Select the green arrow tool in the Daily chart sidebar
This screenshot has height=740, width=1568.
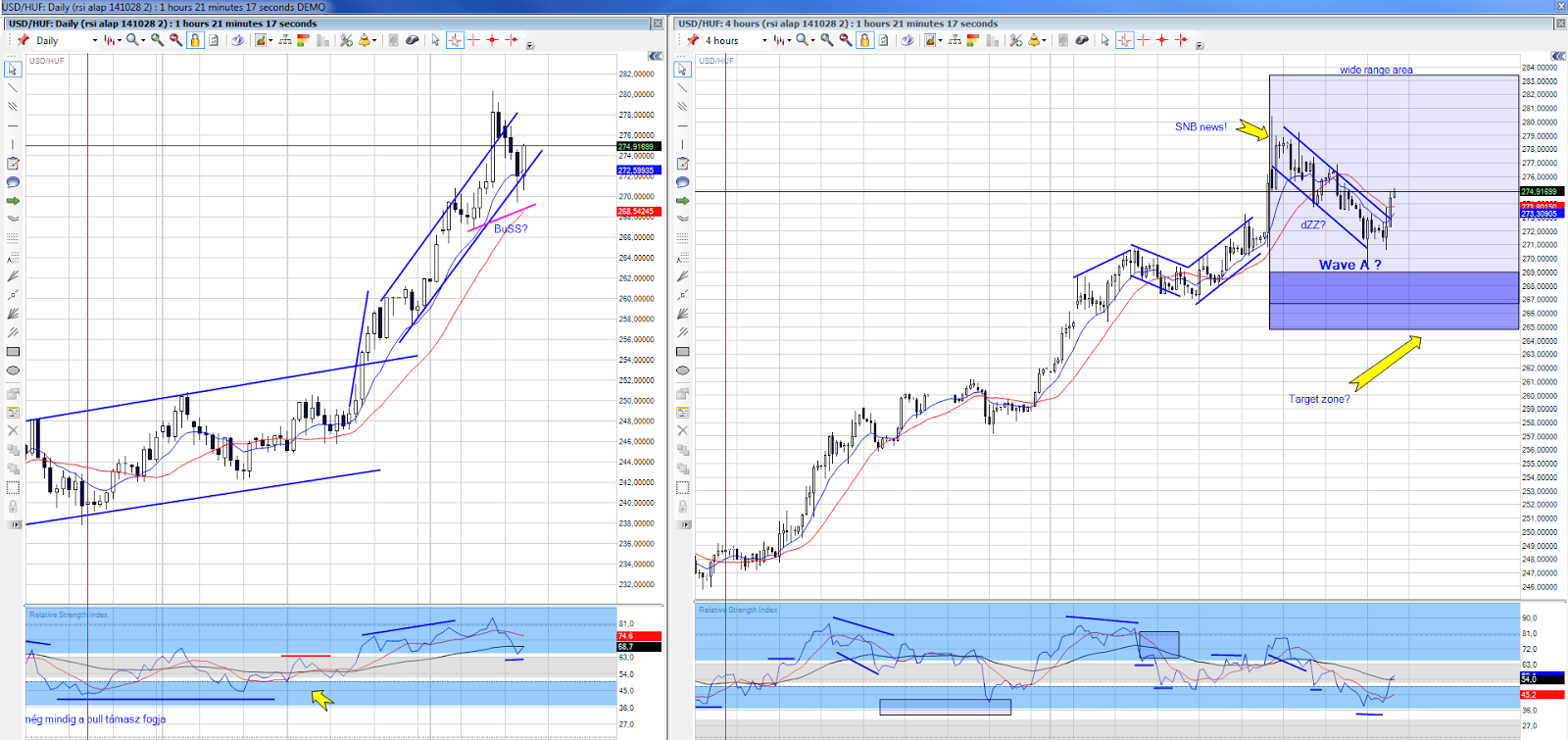pyautogui.click(x=13, y=201)
